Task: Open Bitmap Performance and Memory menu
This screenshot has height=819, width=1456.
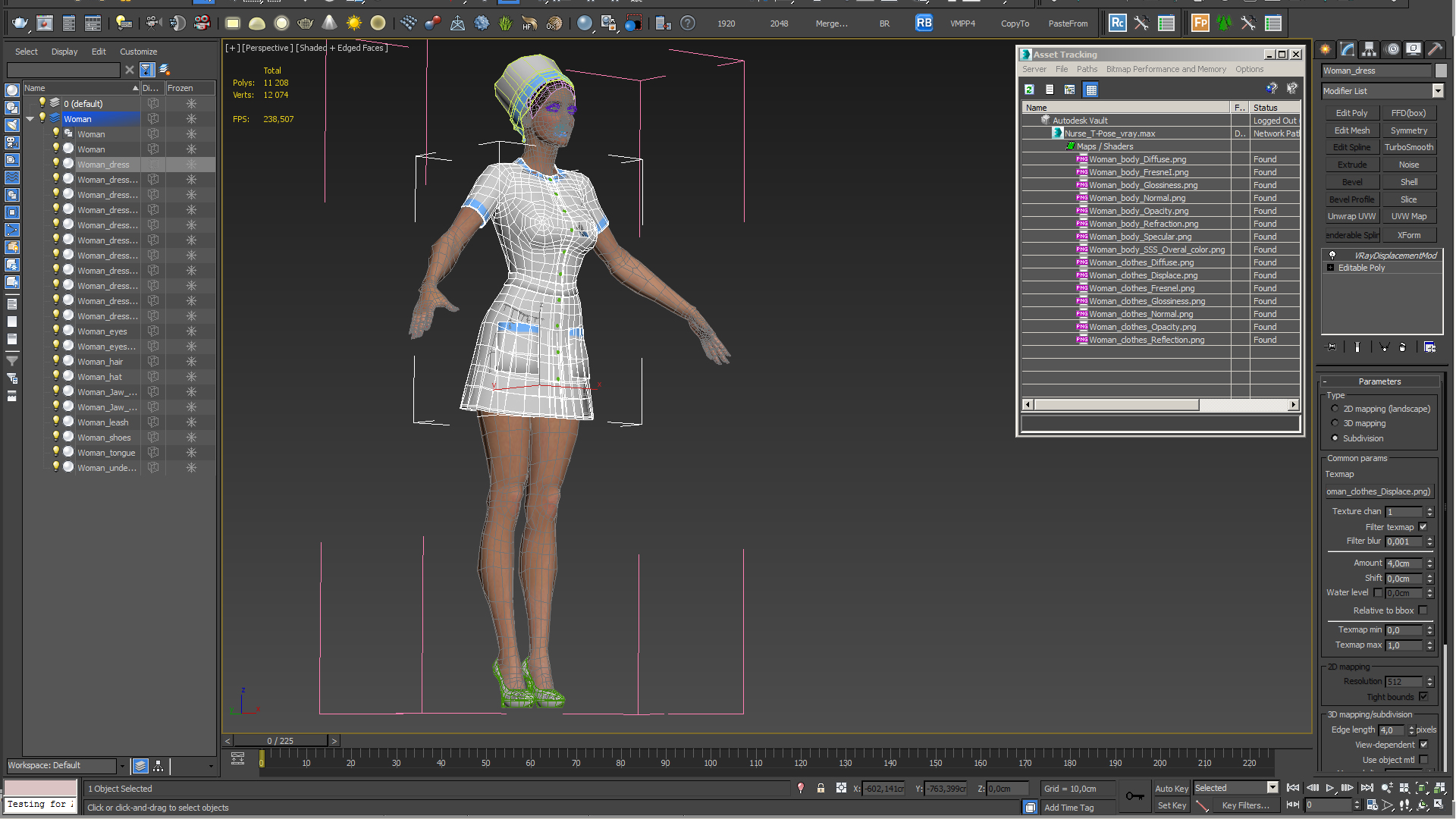Action: click(1166, 69)
